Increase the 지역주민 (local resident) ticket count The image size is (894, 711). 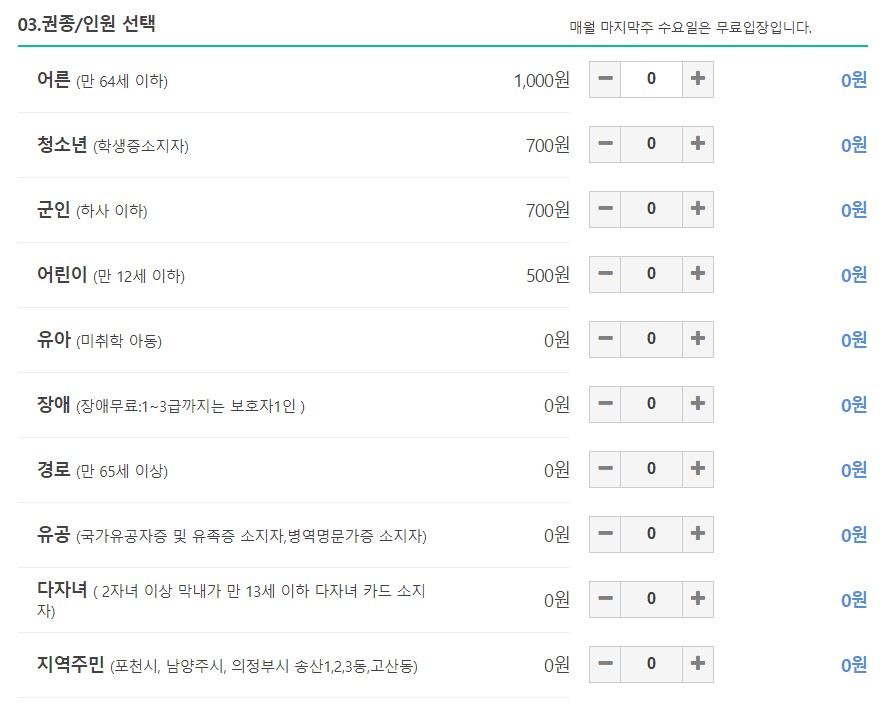tap(700, 664)
